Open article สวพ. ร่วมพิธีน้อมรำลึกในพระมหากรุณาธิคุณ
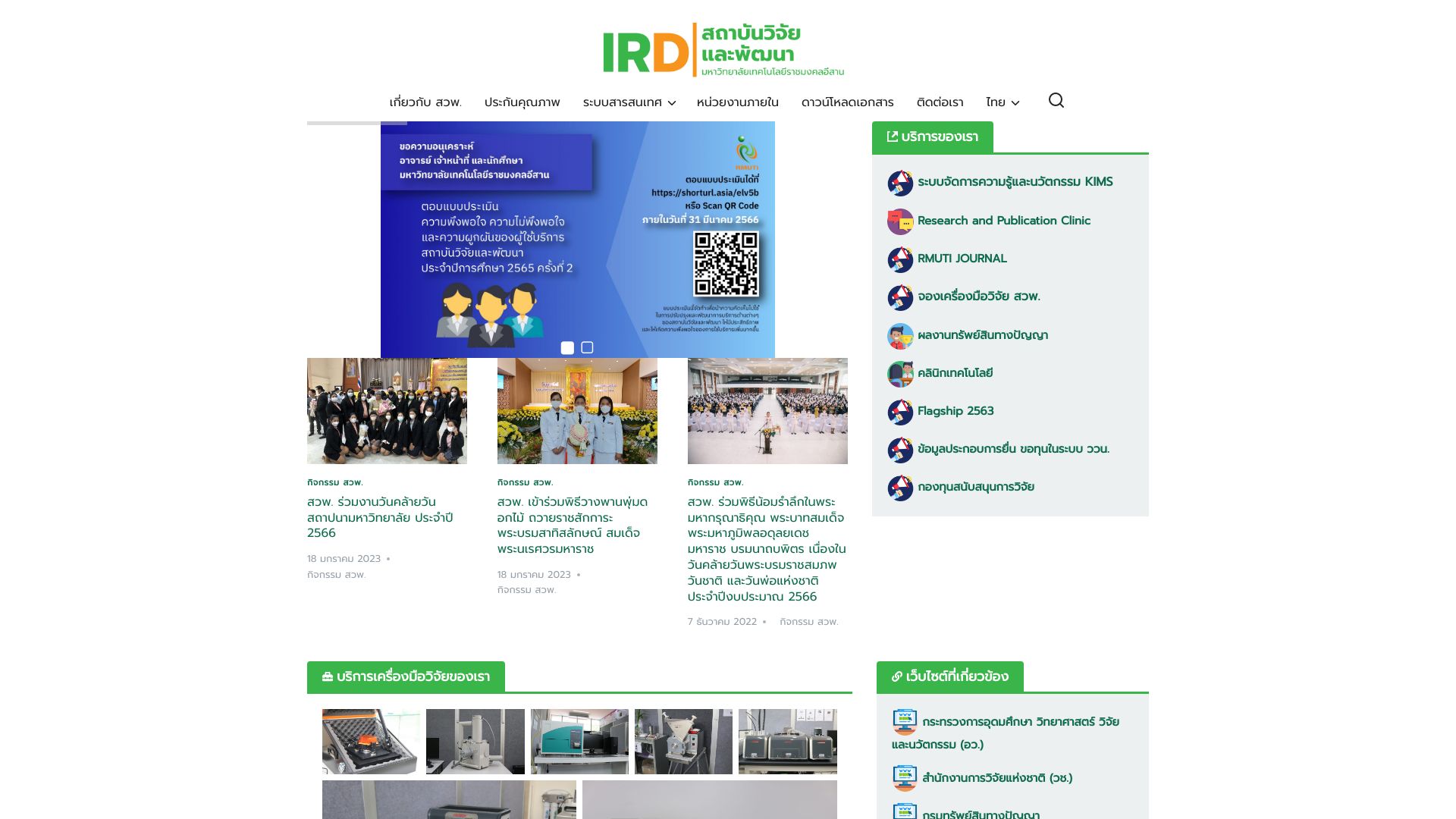The height and width of the screenshot is (819, 1456). tap(767, 549)
